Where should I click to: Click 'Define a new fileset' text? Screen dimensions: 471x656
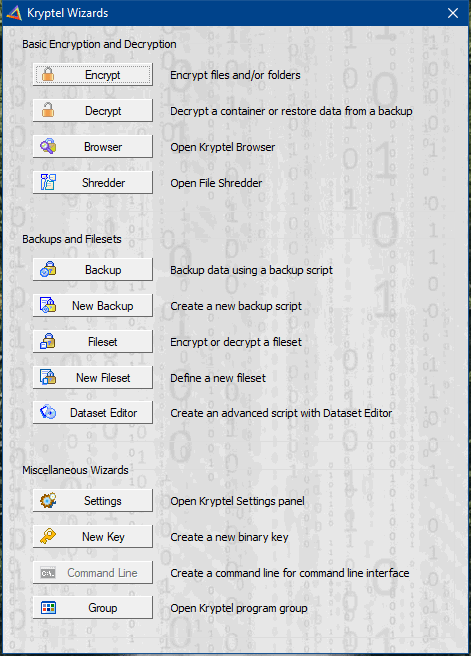(218, 378)
